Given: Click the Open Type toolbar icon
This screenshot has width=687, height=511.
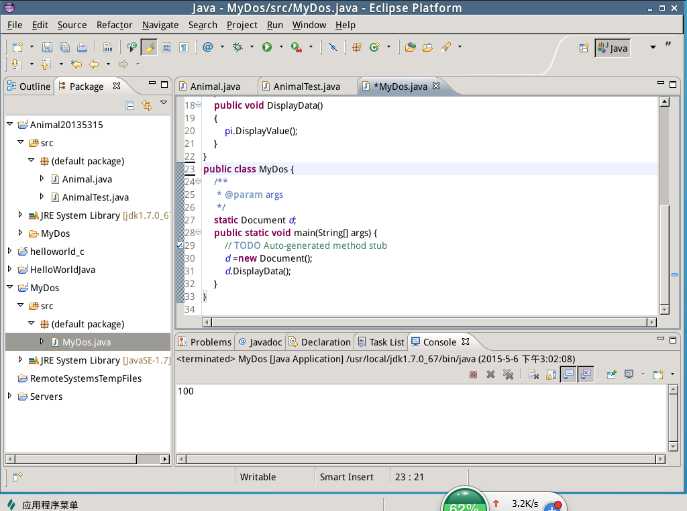Looking at the screenshot, I should tap(410, 47).
